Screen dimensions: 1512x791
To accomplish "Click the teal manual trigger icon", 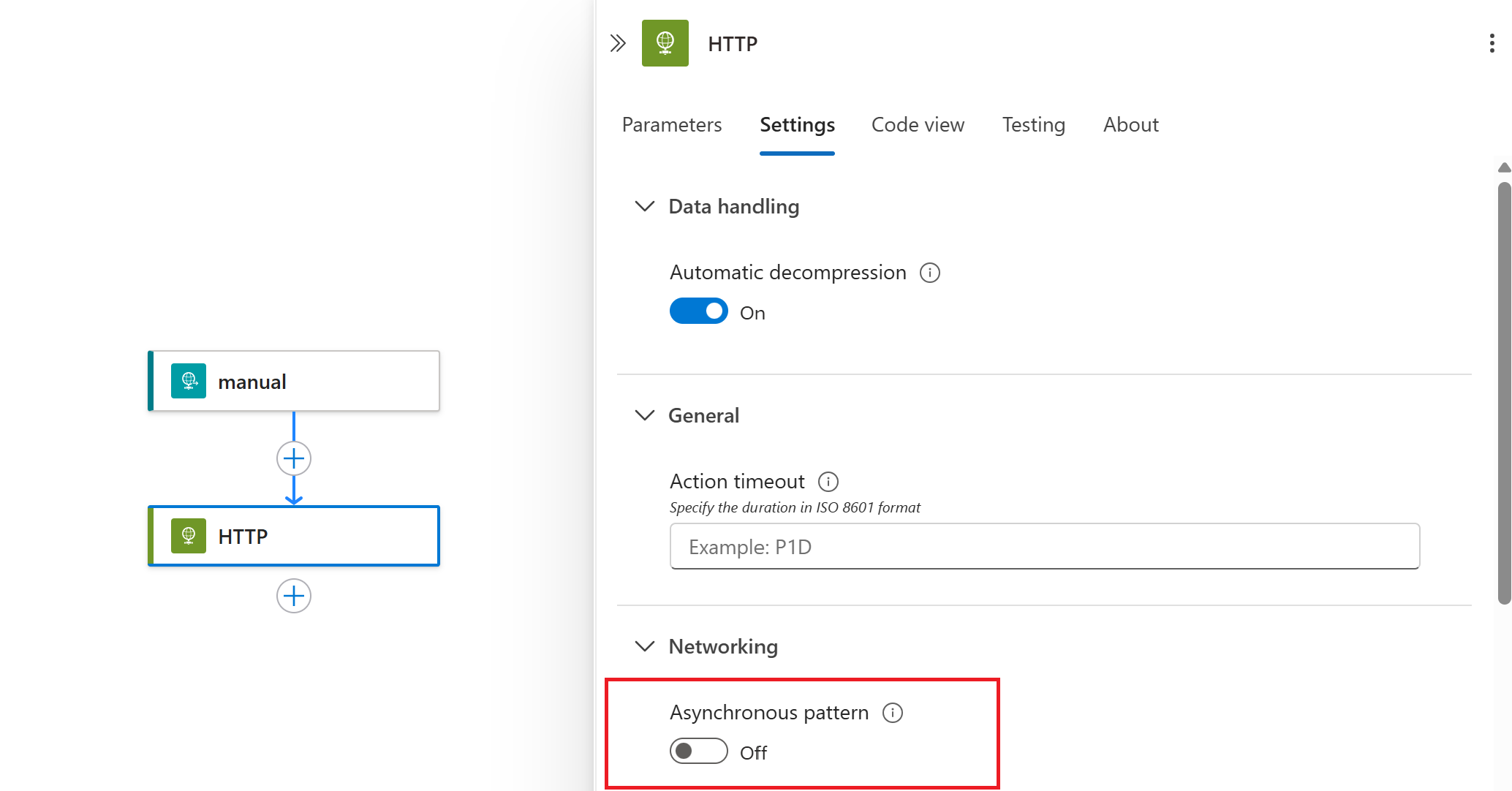I will [189, 381].
